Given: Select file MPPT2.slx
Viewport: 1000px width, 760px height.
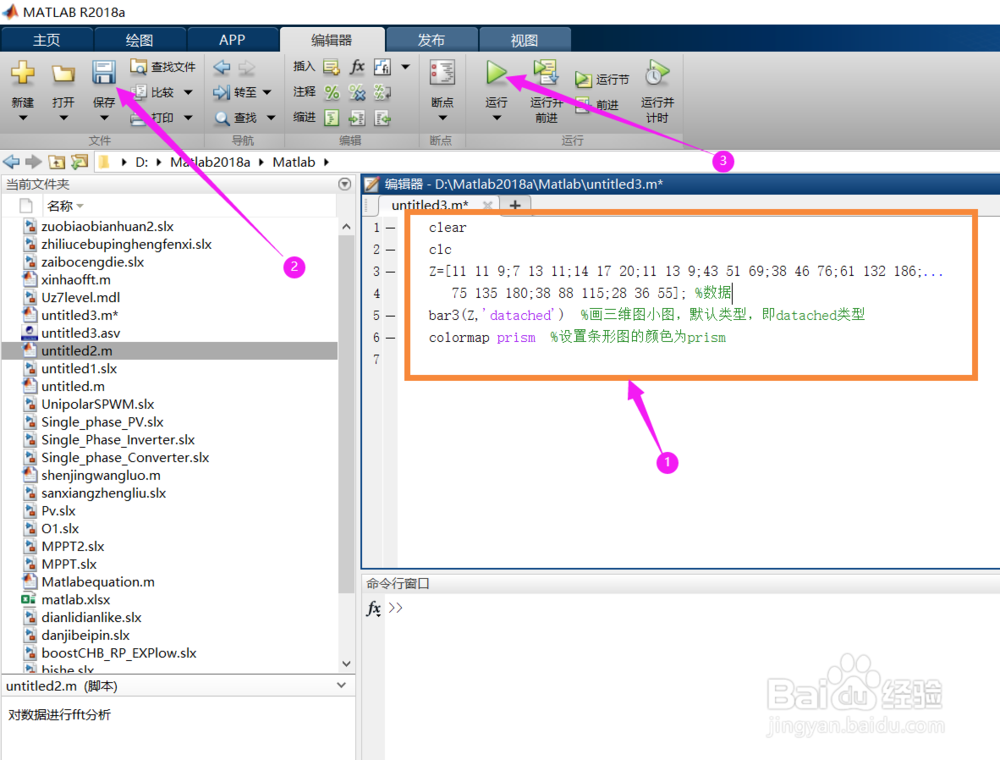Looking at the screenshot, I should pyautogui.click(x=73, y=546).
